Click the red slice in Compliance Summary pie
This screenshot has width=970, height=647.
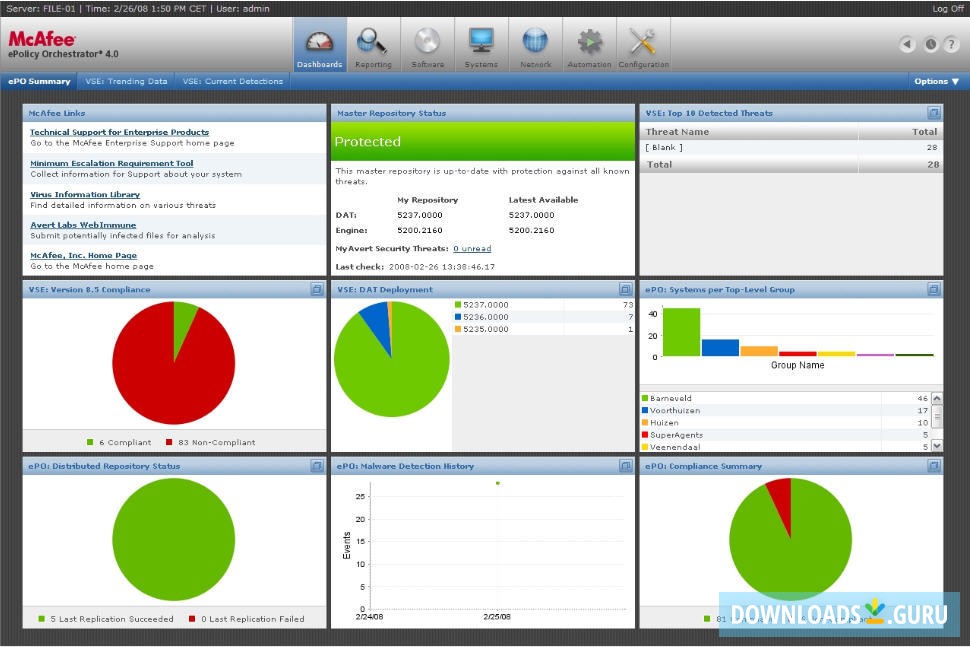pos(781,502)
